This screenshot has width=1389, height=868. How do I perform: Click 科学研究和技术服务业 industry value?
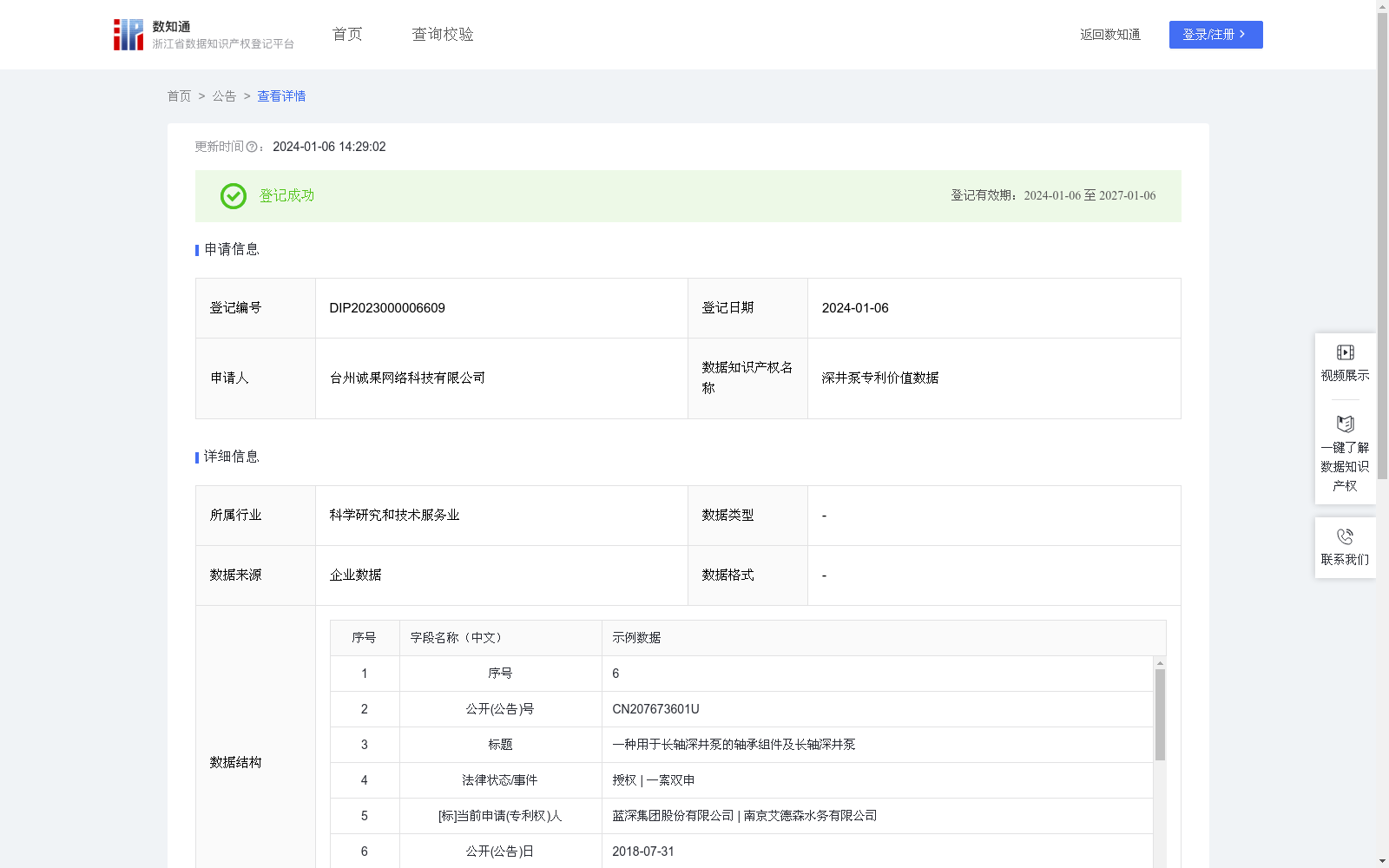[394, 516]
